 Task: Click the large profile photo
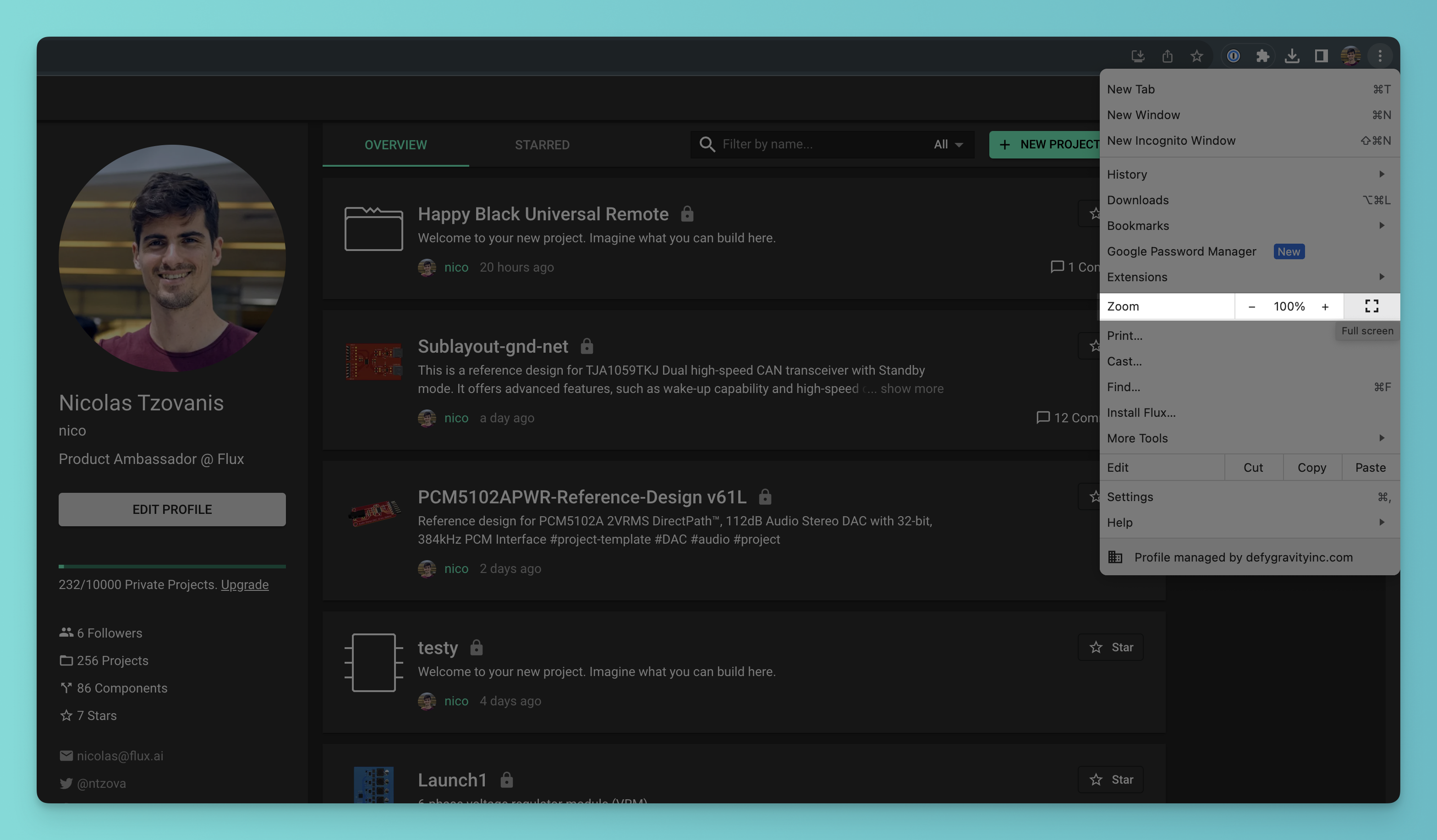[x=172, y=258]
